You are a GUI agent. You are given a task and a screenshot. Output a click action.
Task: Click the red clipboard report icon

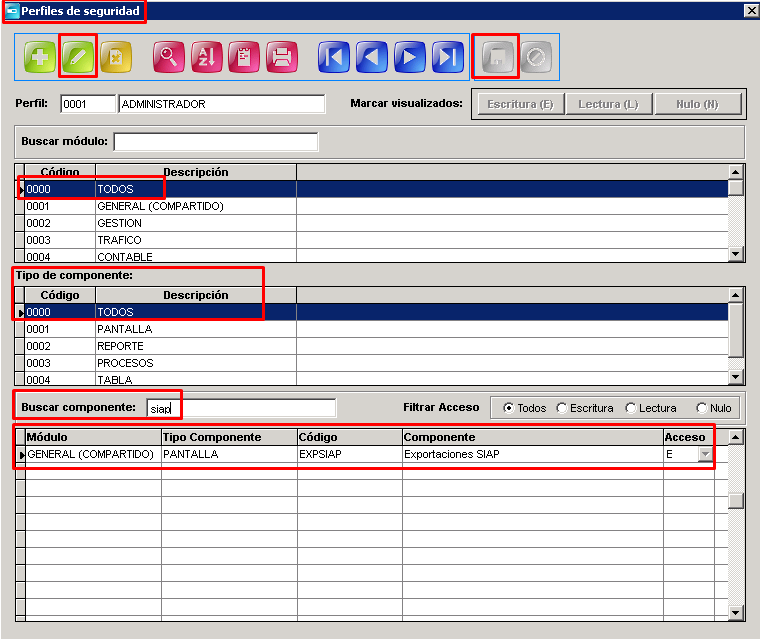point(244,57)
